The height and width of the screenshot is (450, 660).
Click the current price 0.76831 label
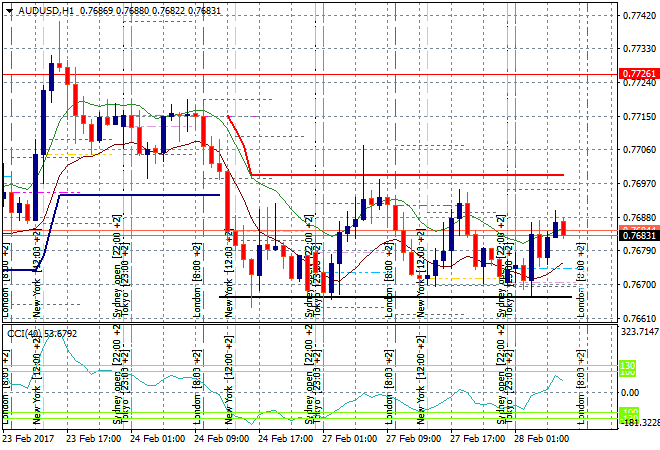(x=639, y=235)
